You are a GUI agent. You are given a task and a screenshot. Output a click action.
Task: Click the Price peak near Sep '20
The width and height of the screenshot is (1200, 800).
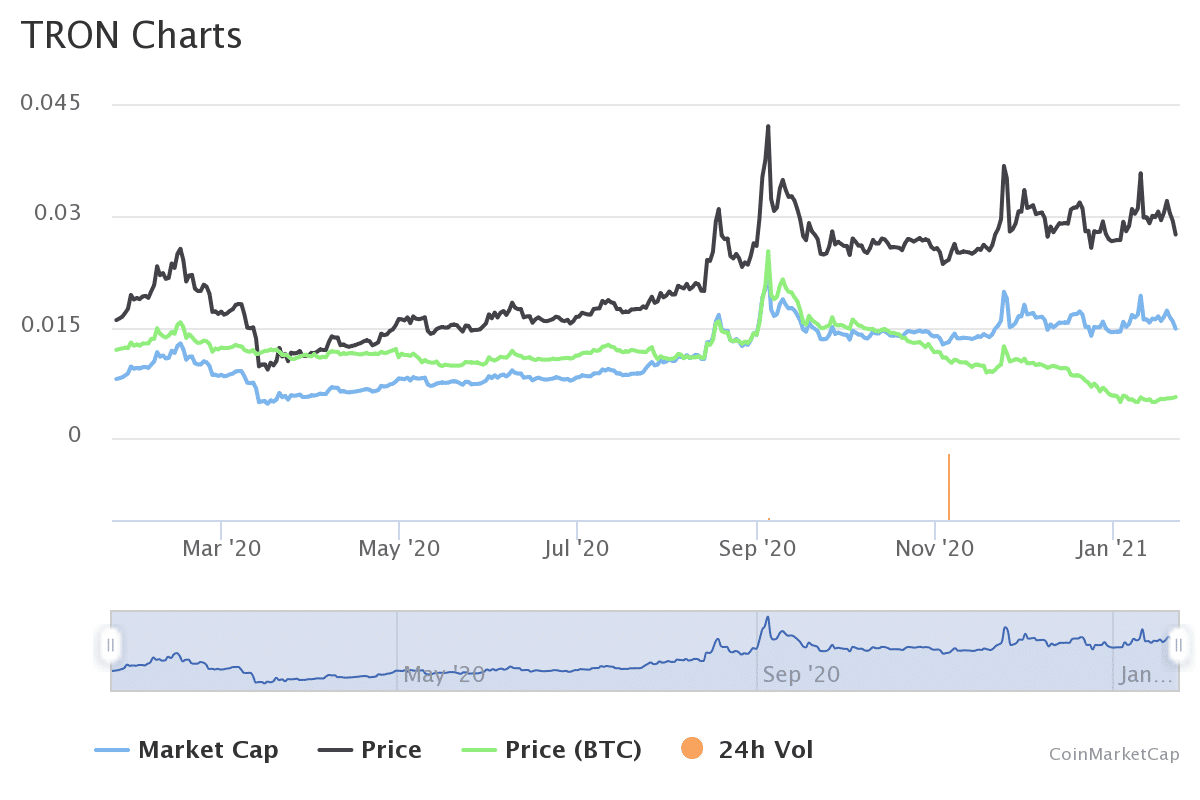[768, 127]
